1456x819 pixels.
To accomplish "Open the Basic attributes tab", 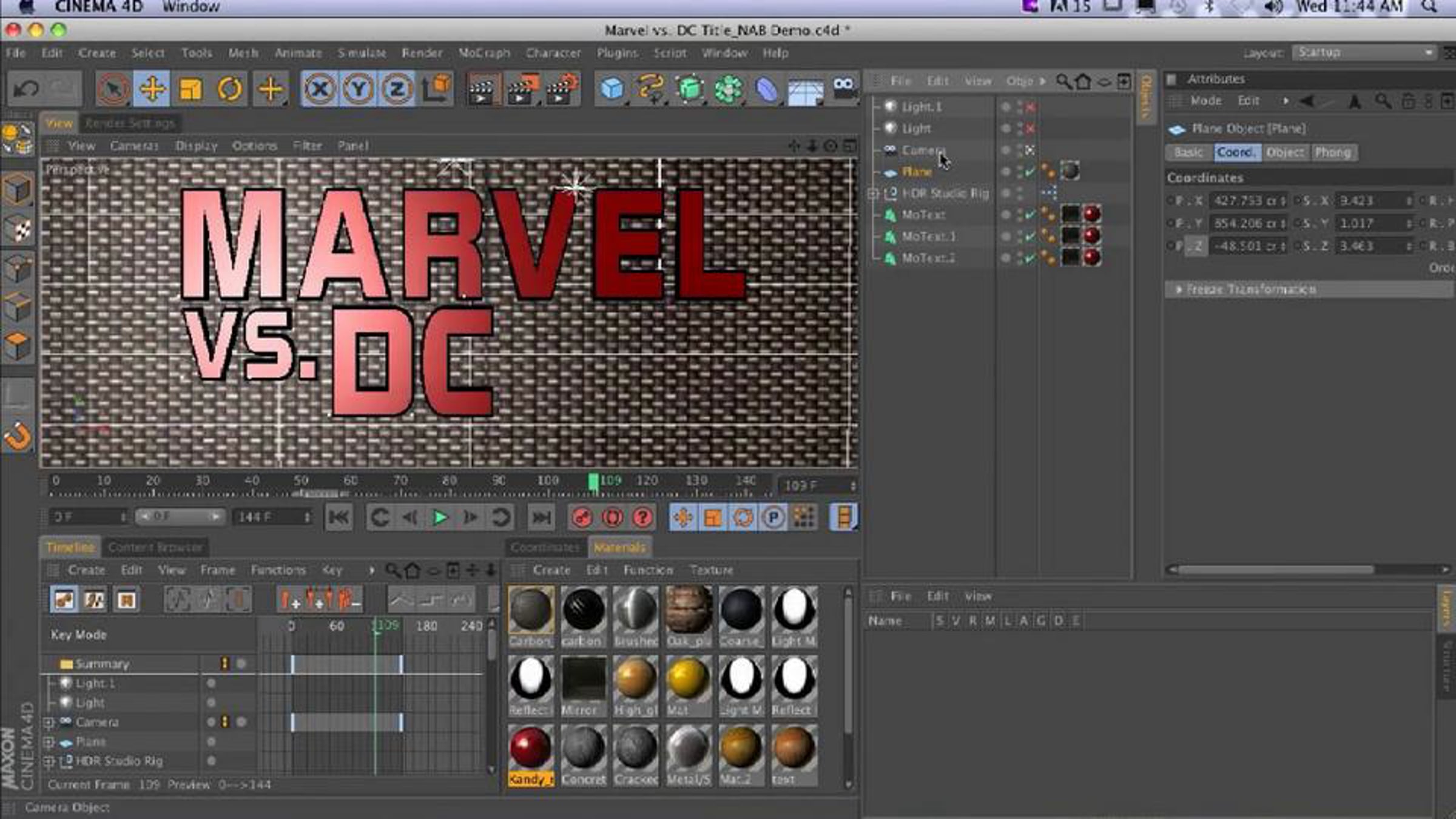I will coord(1188,152).
